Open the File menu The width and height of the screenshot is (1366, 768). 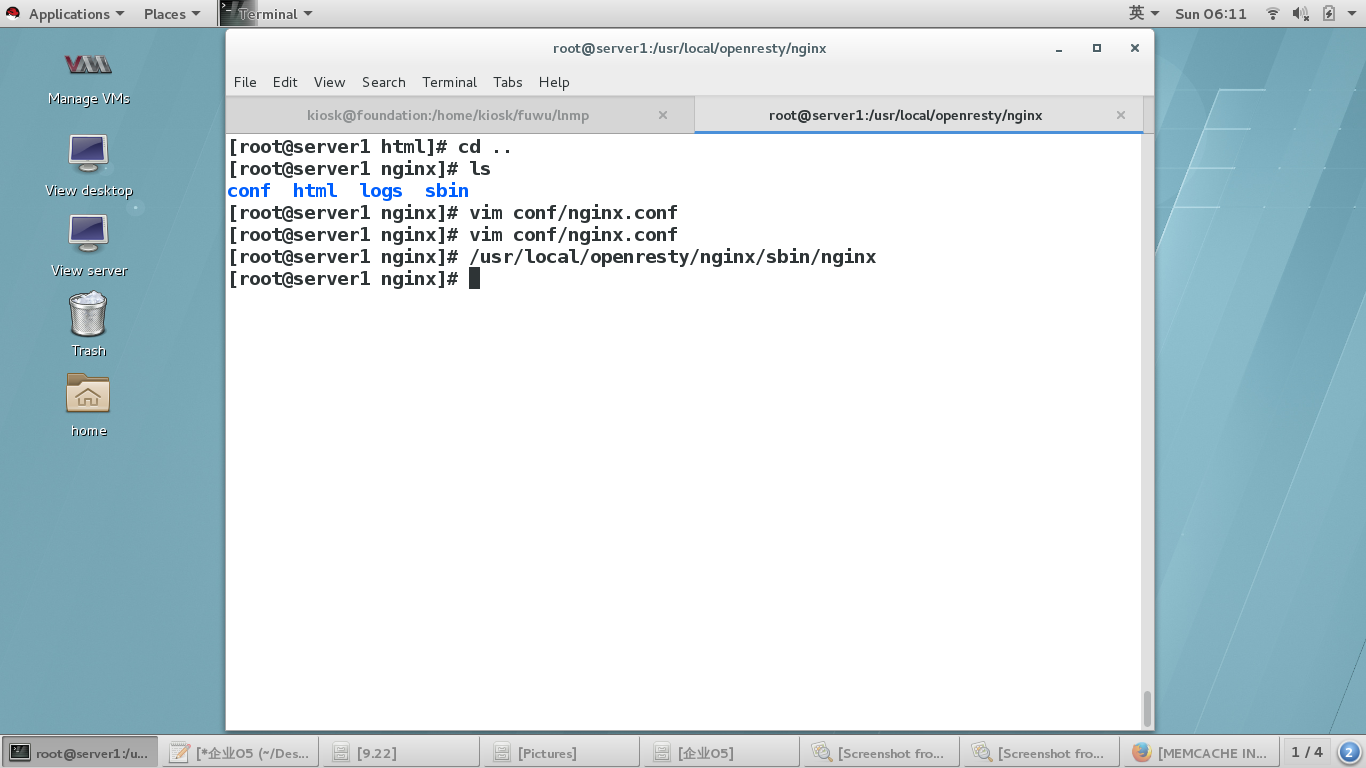(245, 82)
